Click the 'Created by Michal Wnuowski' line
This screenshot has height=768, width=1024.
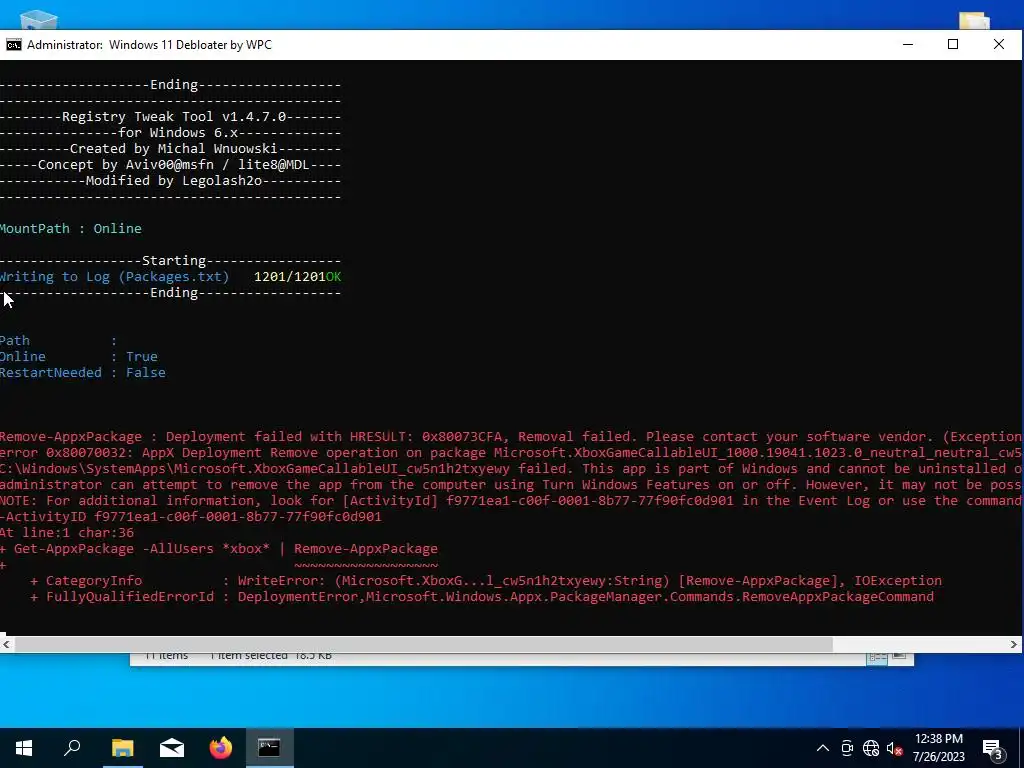tap(170, 149)
